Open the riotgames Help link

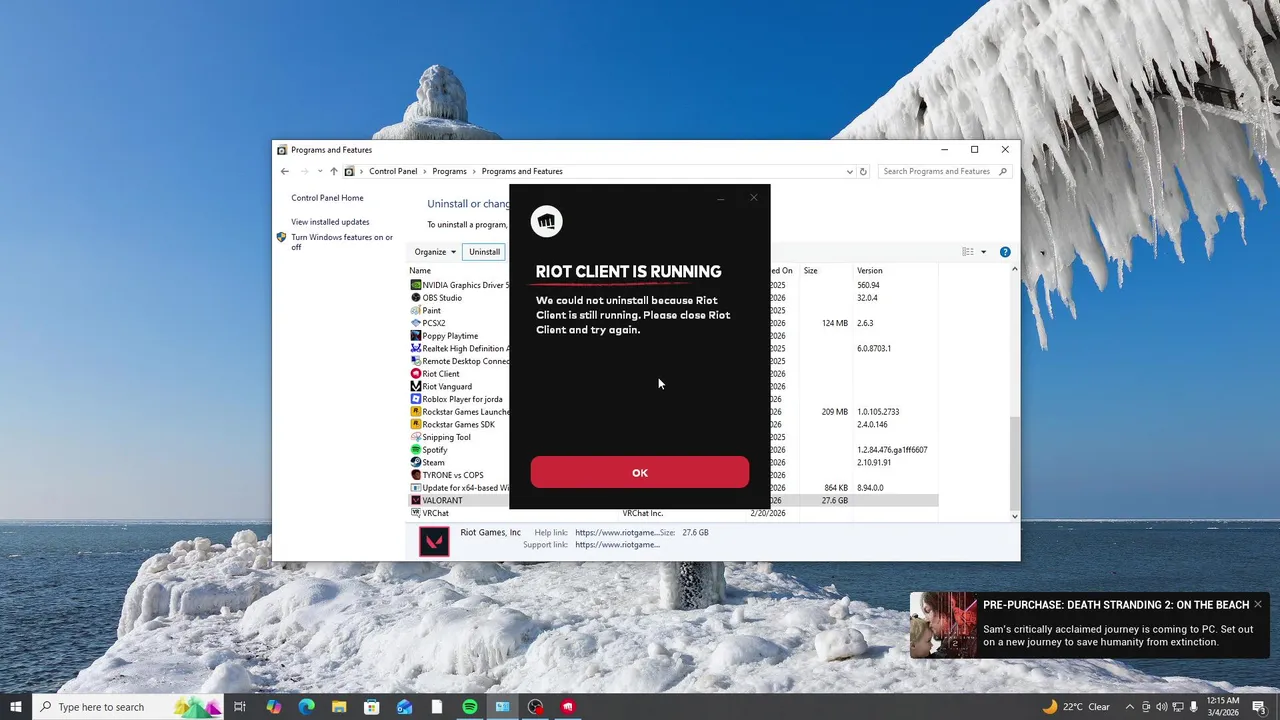tap(617, 533)
